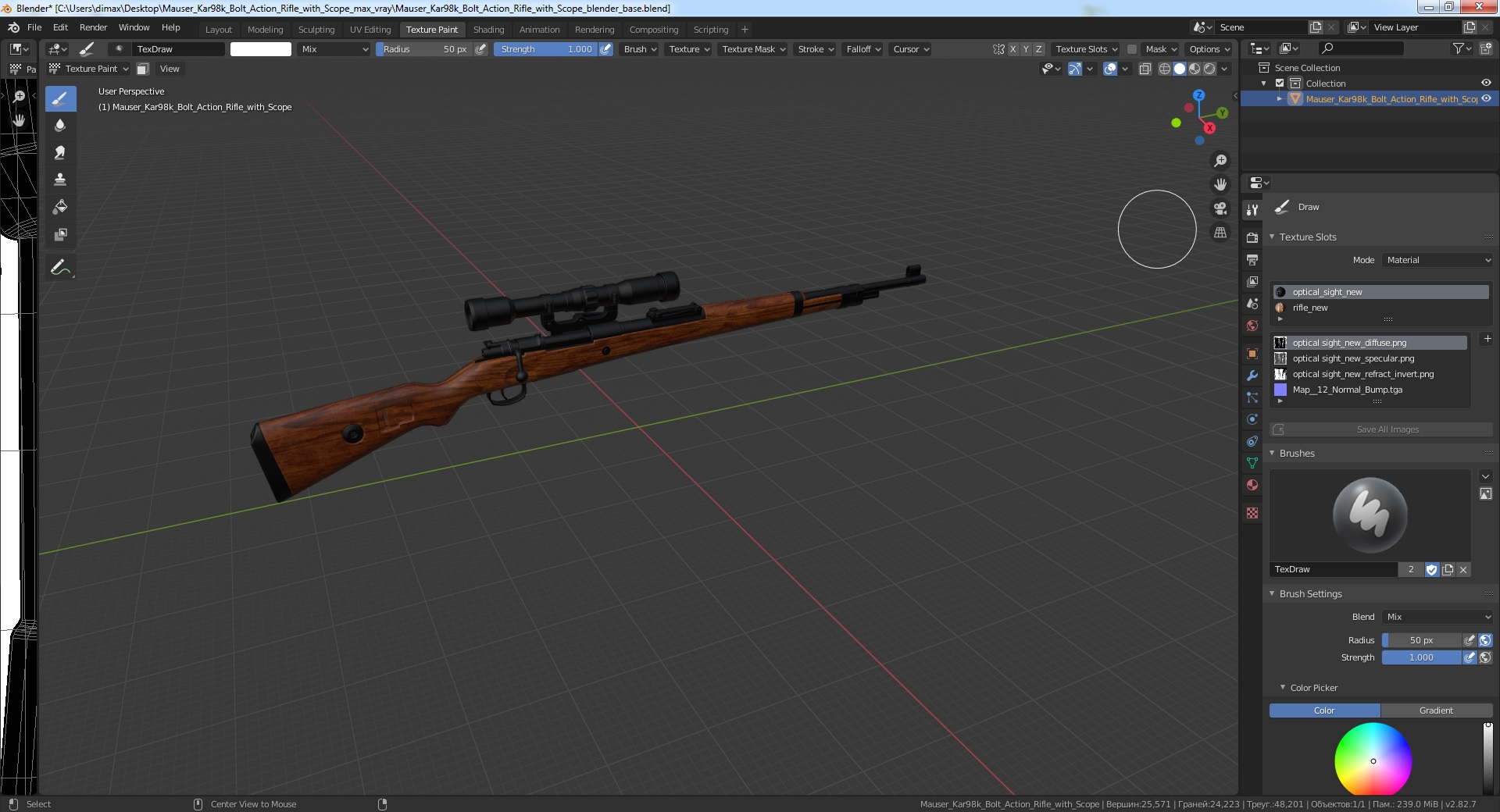Image resolution: width=1500 pixels, height=812 pixels.
Task: Click the viewport pan hand icon
Action: pyautogui.click(x=1220, y=185)
